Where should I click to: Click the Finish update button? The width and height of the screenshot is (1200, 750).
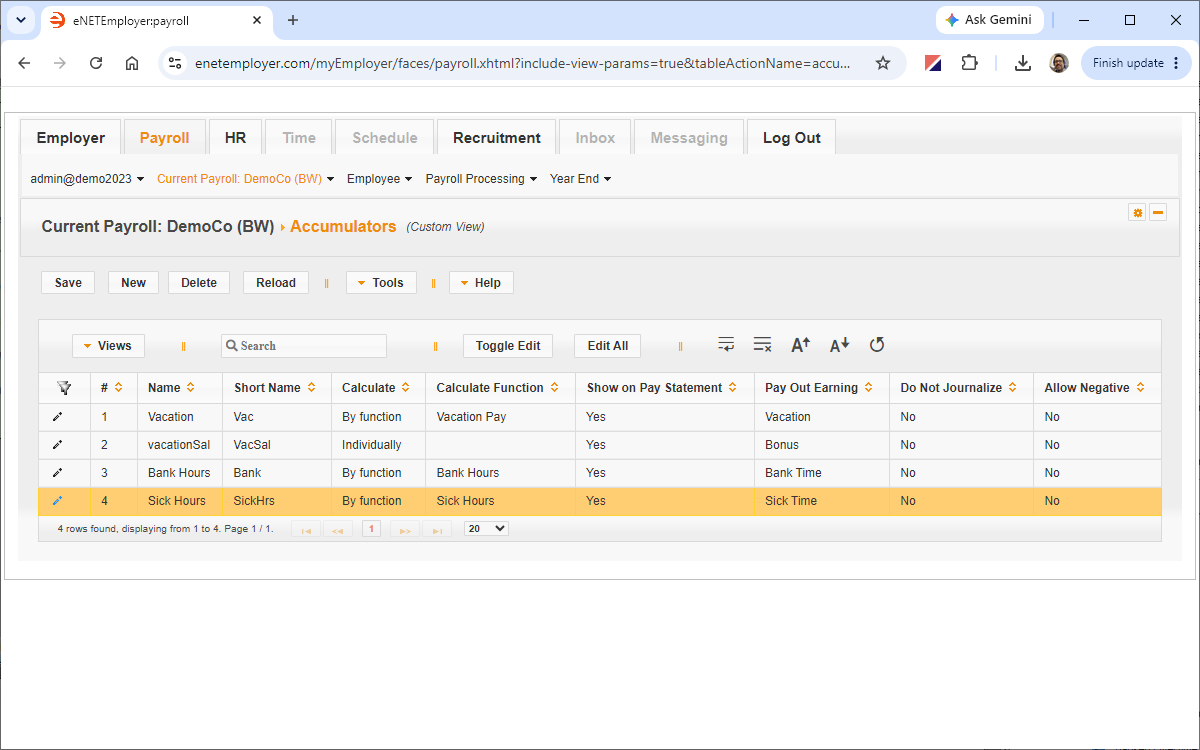click(1136, 63)
